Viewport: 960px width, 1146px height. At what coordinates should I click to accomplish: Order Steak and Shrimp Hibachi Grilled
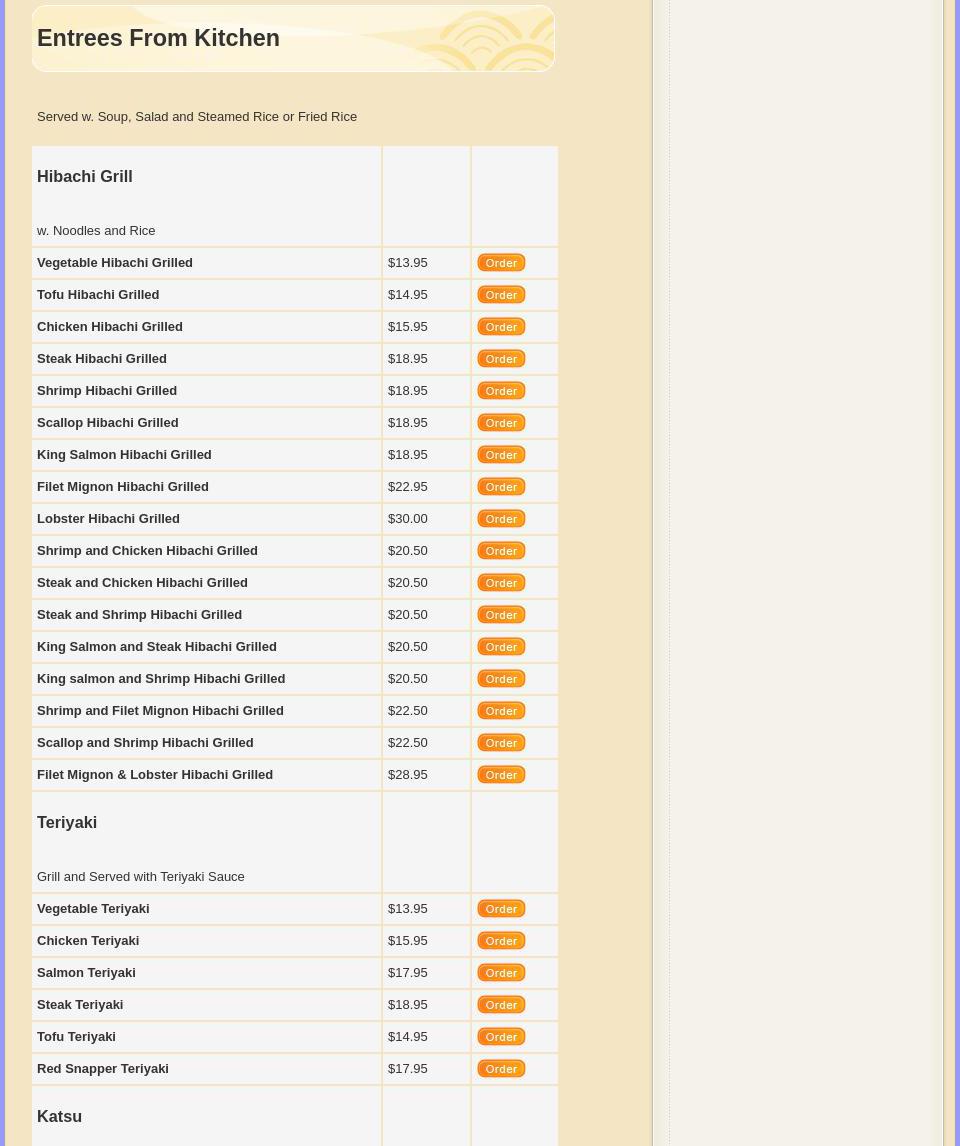click(501, 615)
